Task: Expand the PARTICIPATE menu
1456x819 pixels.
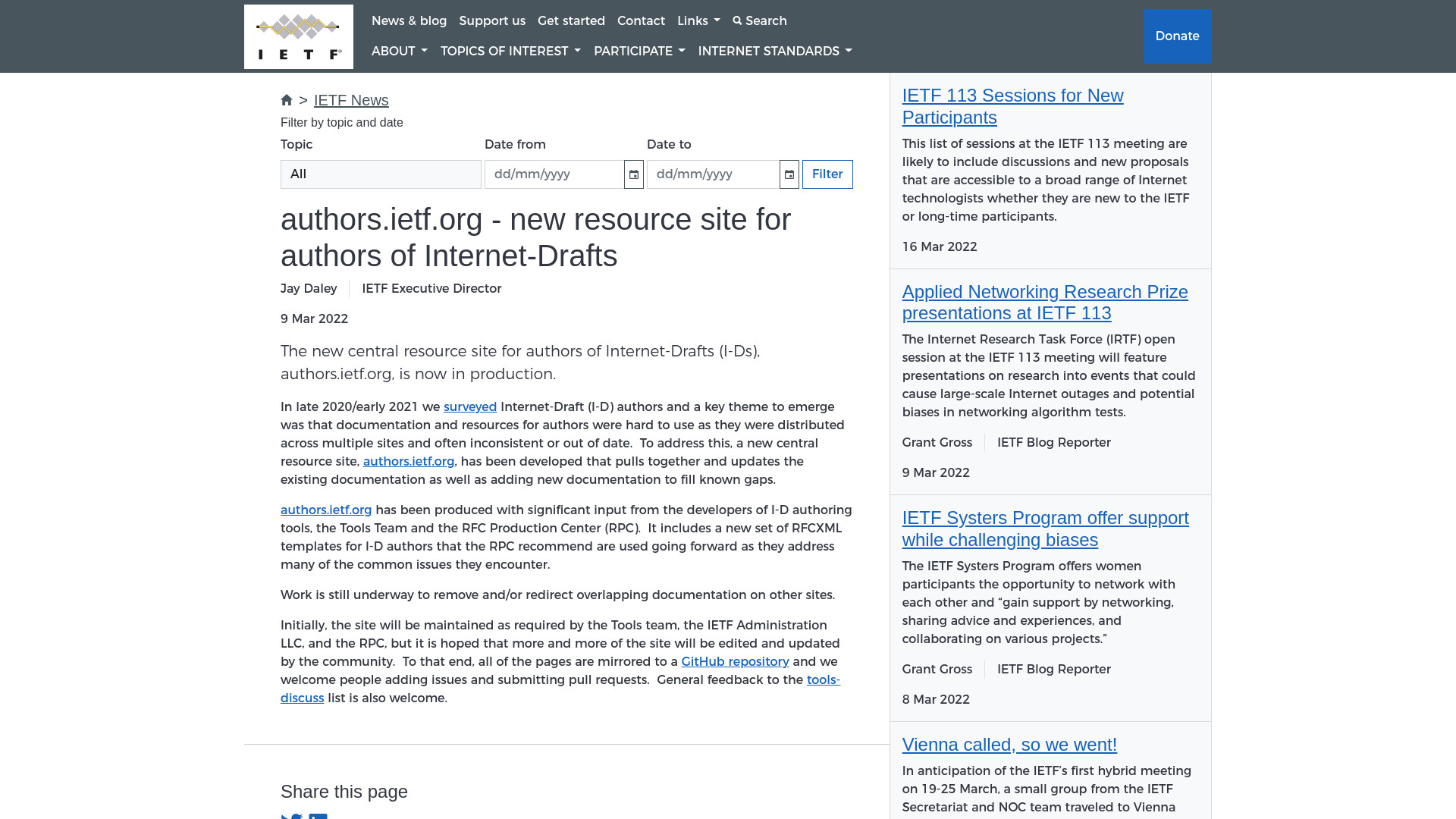Action: tap(639, 51)
